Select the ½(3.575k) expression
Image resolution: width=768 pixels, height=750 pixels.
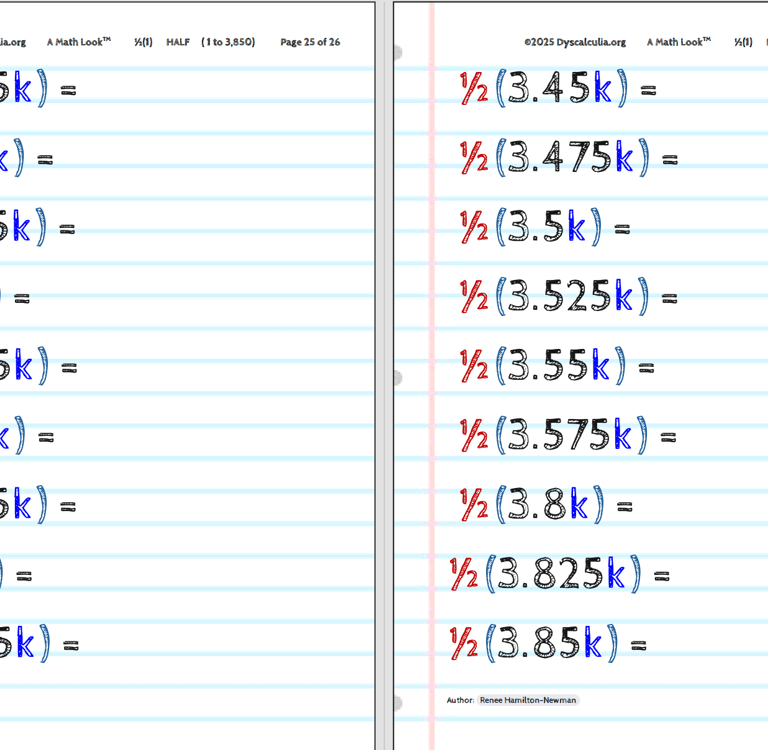pos(568,435)
